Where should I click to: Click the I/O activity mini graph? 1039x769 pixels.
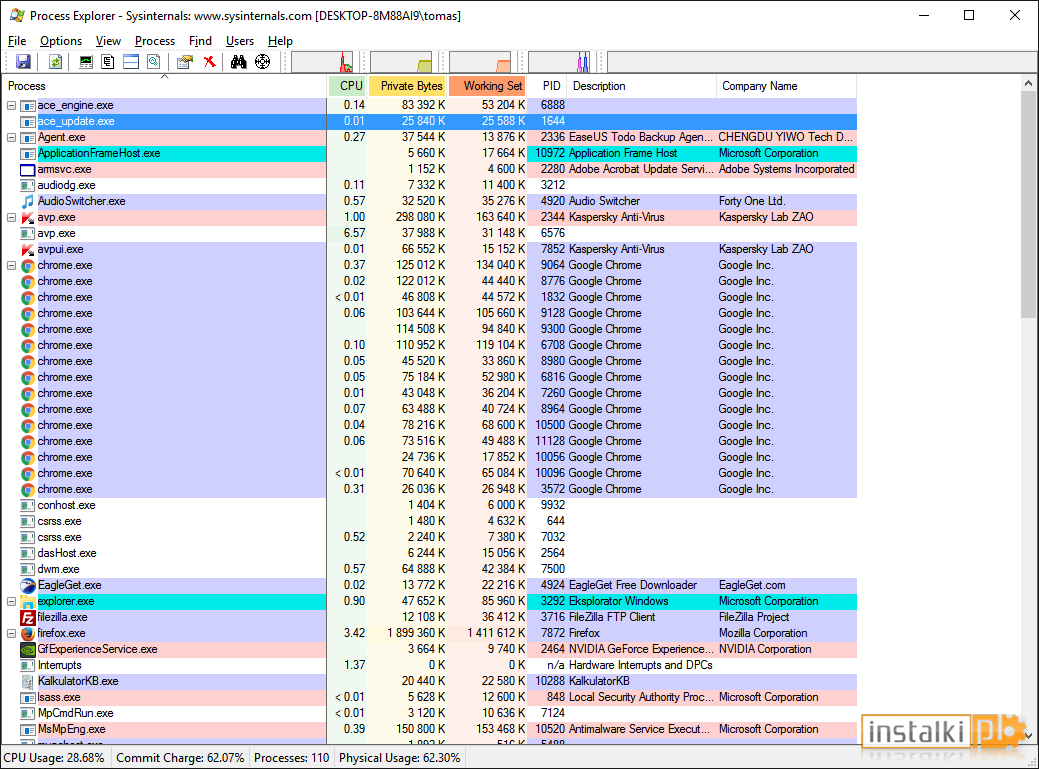point(559,62)
